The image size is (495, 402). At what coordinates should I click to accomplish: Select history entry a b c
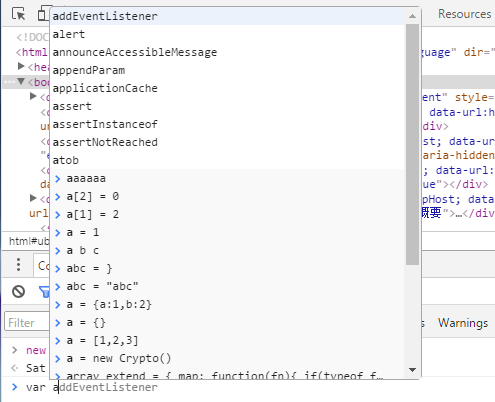227,250
